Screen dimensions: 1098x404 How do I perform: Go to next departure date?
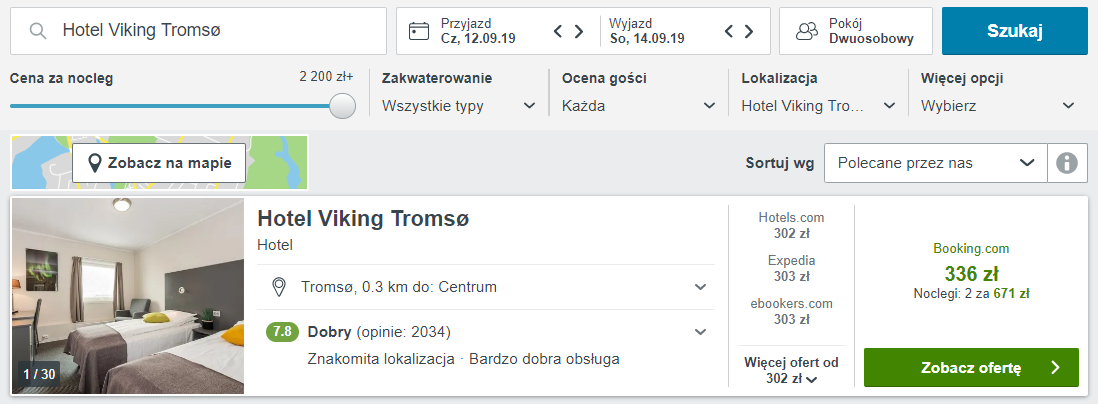748,31
